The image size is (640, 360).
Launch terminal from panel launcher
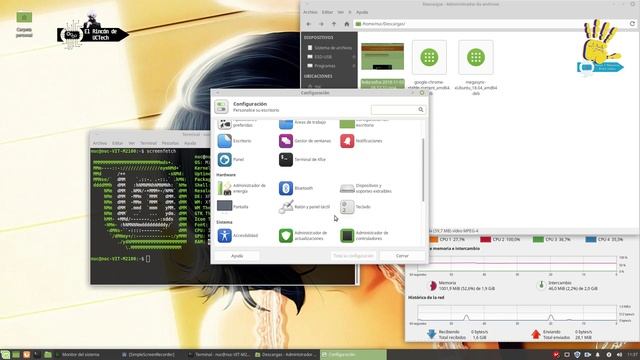[37, 355]
